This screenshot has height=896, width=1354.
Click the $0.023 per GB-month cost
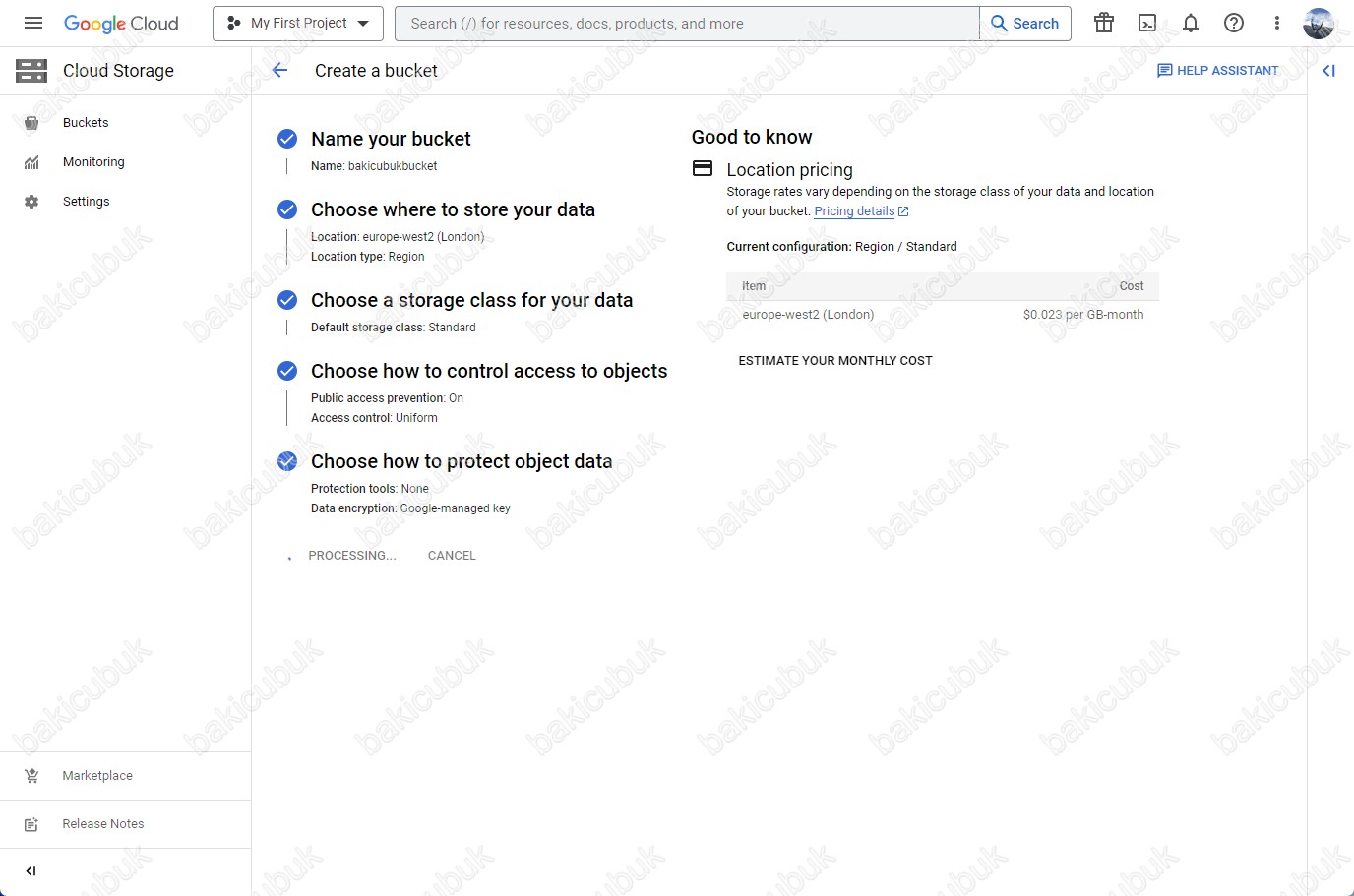pyautogui.click(x=1083, y=315)
